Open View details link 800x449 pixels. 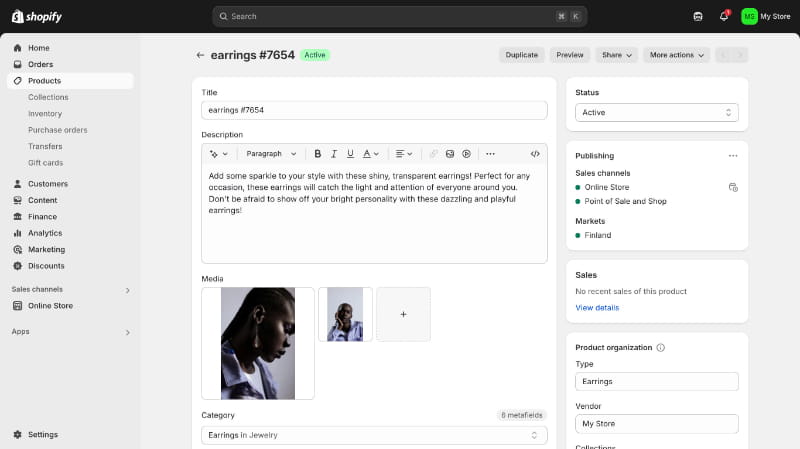(x=597, y=308)
